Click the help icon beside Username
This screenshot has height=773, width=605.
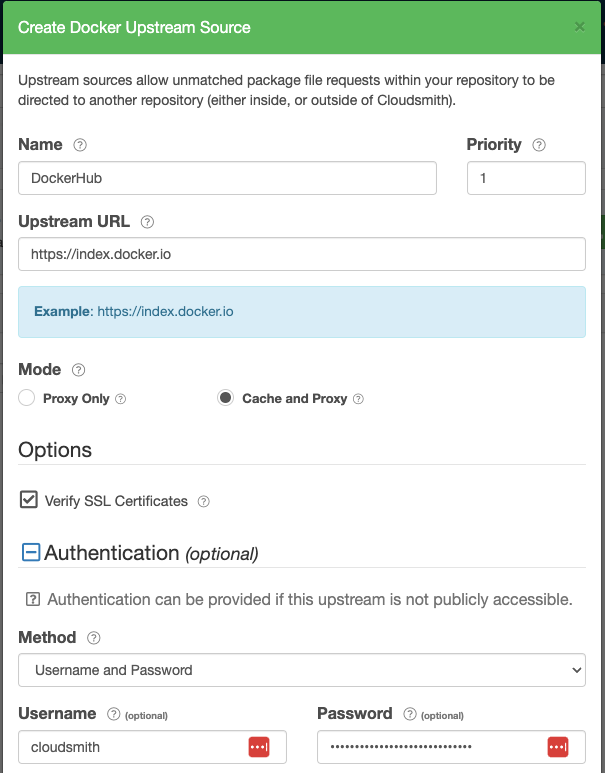(x=113, y=714)
